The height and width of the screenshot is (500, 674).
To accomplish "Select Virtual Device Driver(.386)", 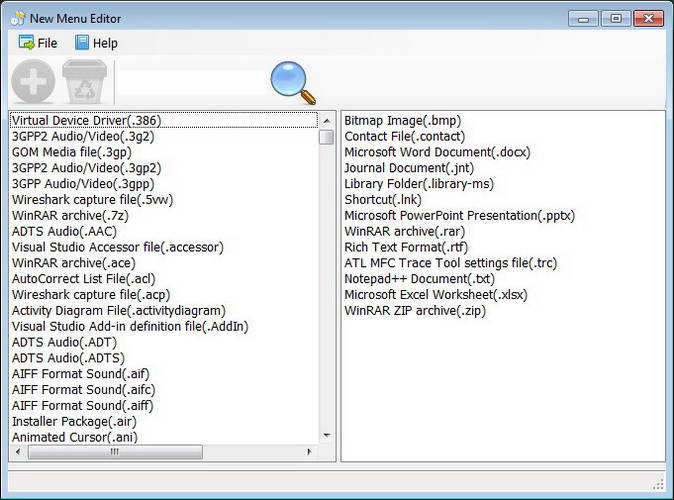I will 164,120.
